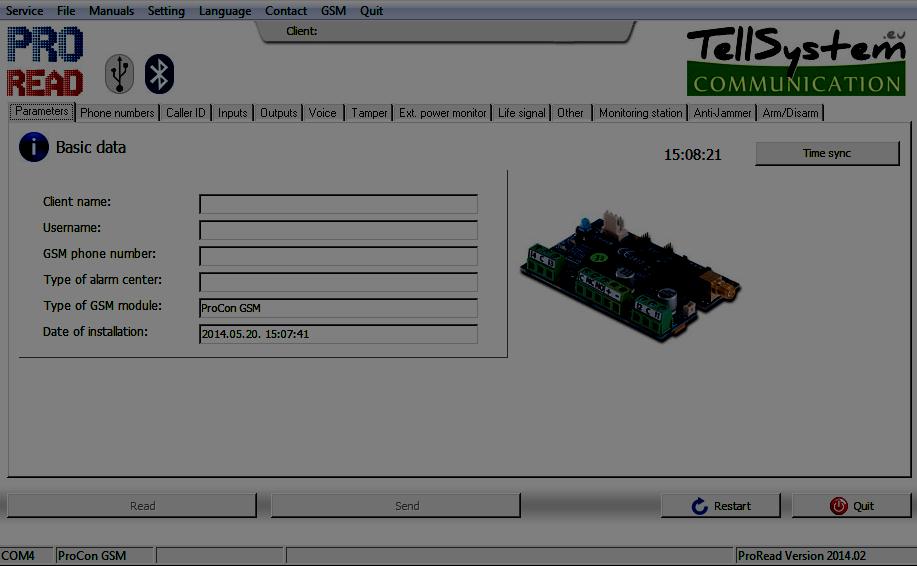This screenshot has height=566, width=917.
Task: Click the 15:08:21 clock display
Action: pyautogui.click(x=692, y=154)
